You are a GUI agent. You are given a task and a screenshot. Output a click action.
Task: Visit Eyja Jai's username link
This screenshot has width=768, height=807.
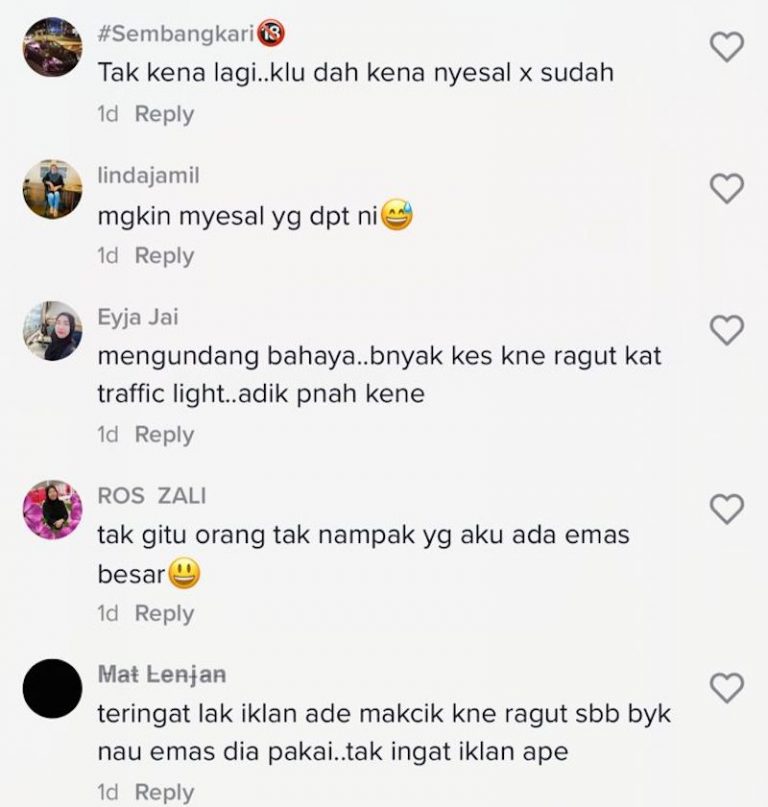138,317
